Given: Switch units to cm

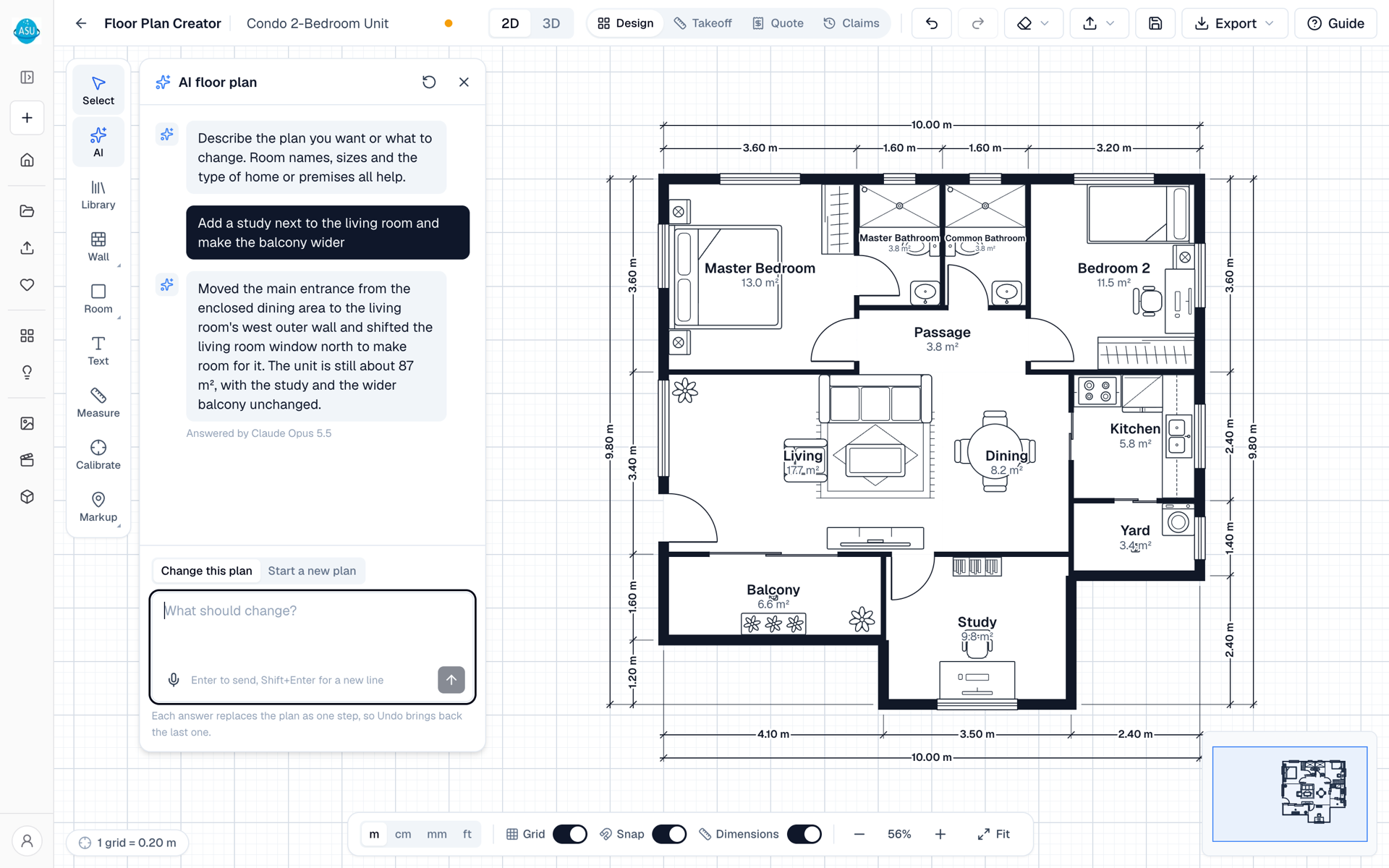Looking at the screenshot, I should (x=403, y=834).
